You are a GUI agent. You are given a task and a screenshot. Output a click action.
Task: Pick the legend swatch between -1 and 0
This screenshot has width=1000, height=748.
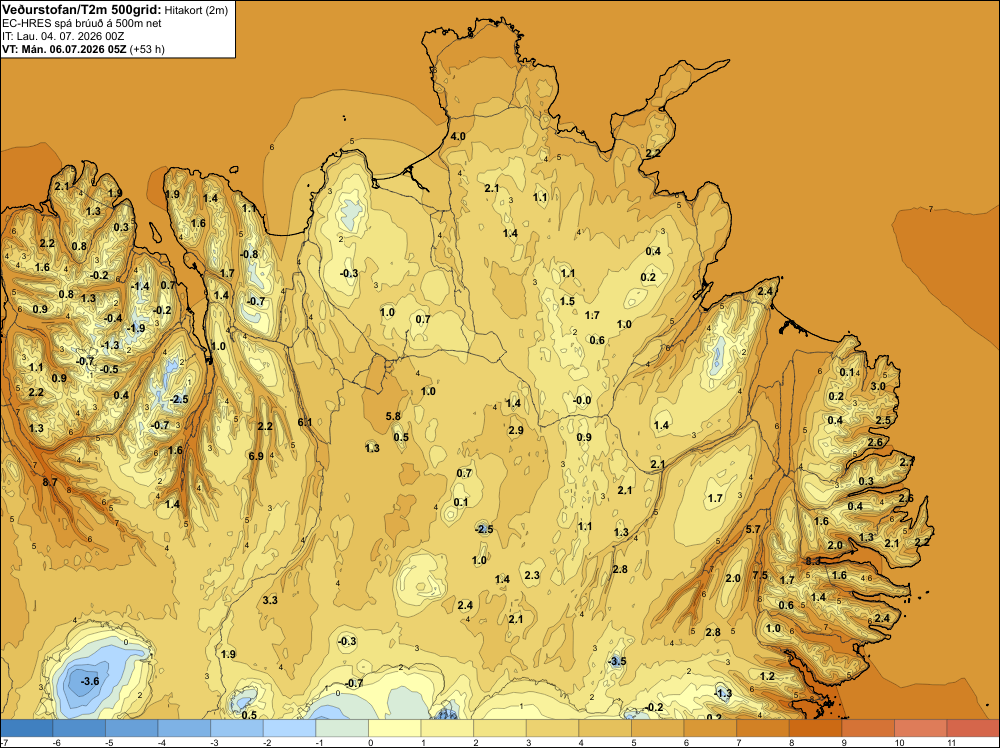tap(342, 728)
